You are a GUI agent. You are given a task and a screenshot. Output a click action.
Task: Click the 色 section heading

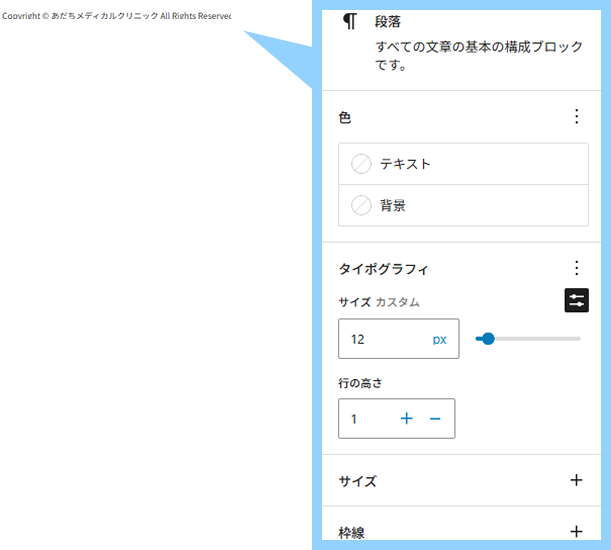345,117
